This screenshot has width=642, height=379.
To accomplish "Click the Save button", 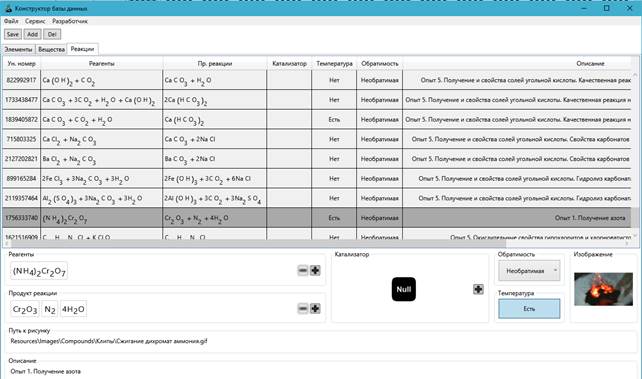I will pos(13,34).
